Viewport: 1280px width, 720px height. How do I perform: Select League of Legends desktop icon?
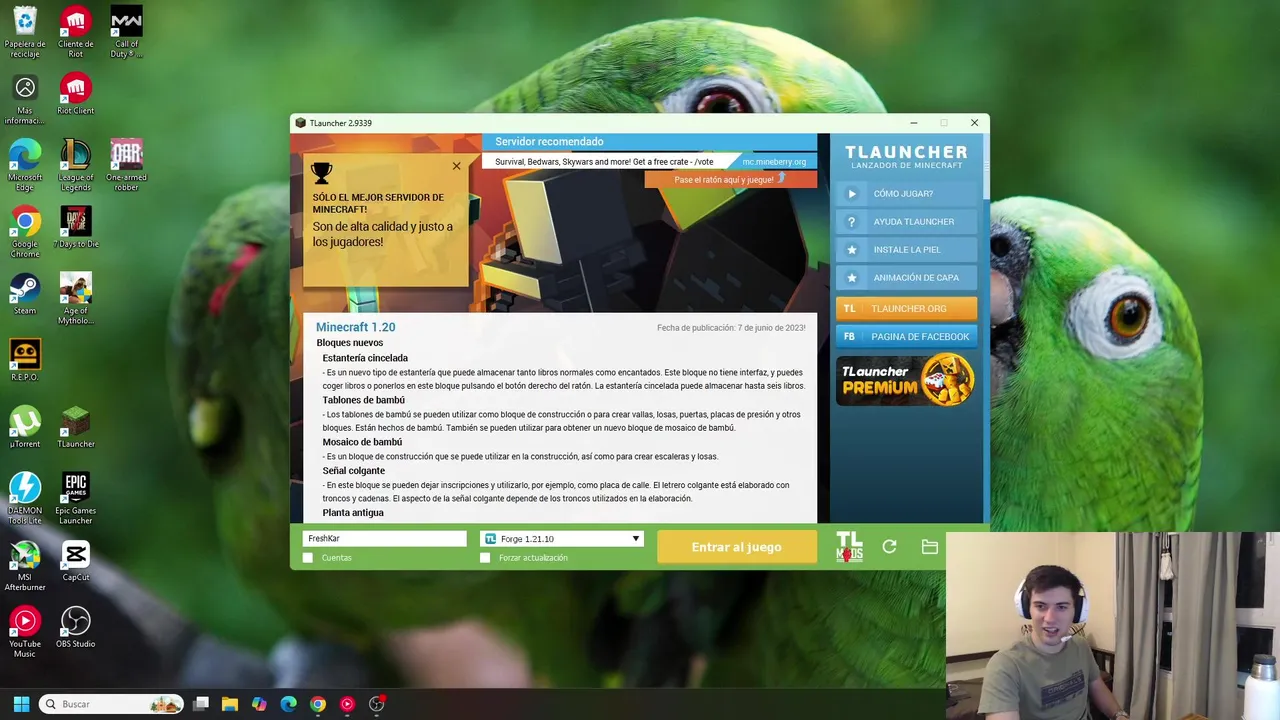click(x=76, y=165)
